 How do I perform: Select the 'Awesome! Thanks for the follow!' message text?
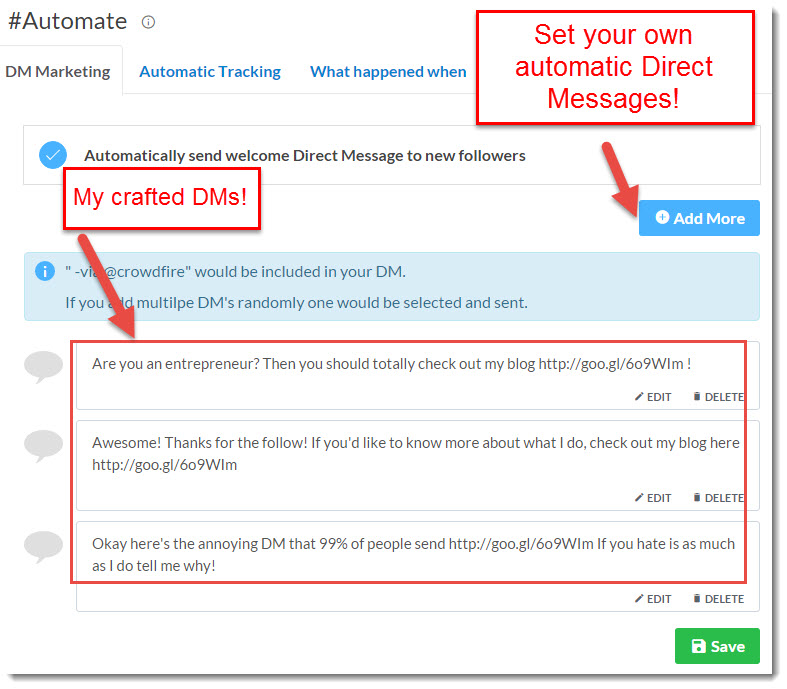coord(416,454)
